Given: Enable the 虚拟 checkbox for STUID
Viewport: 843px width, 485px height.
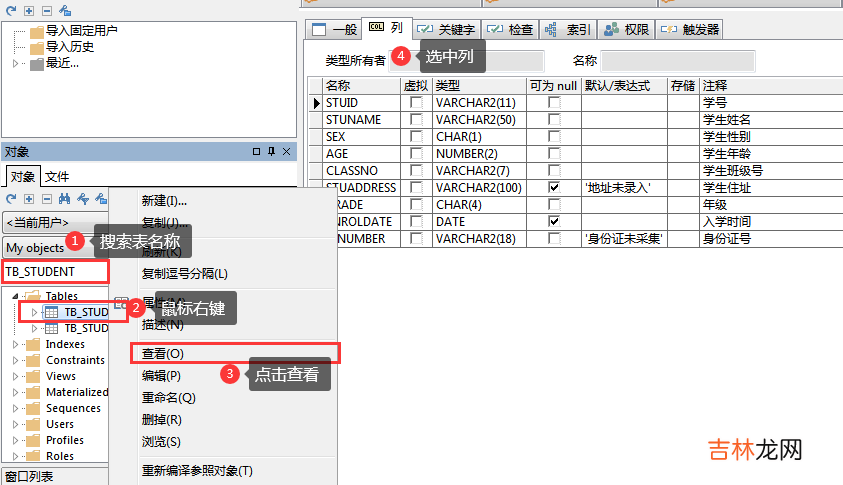Looking at the screenshot, I should [x=415, y=103].
